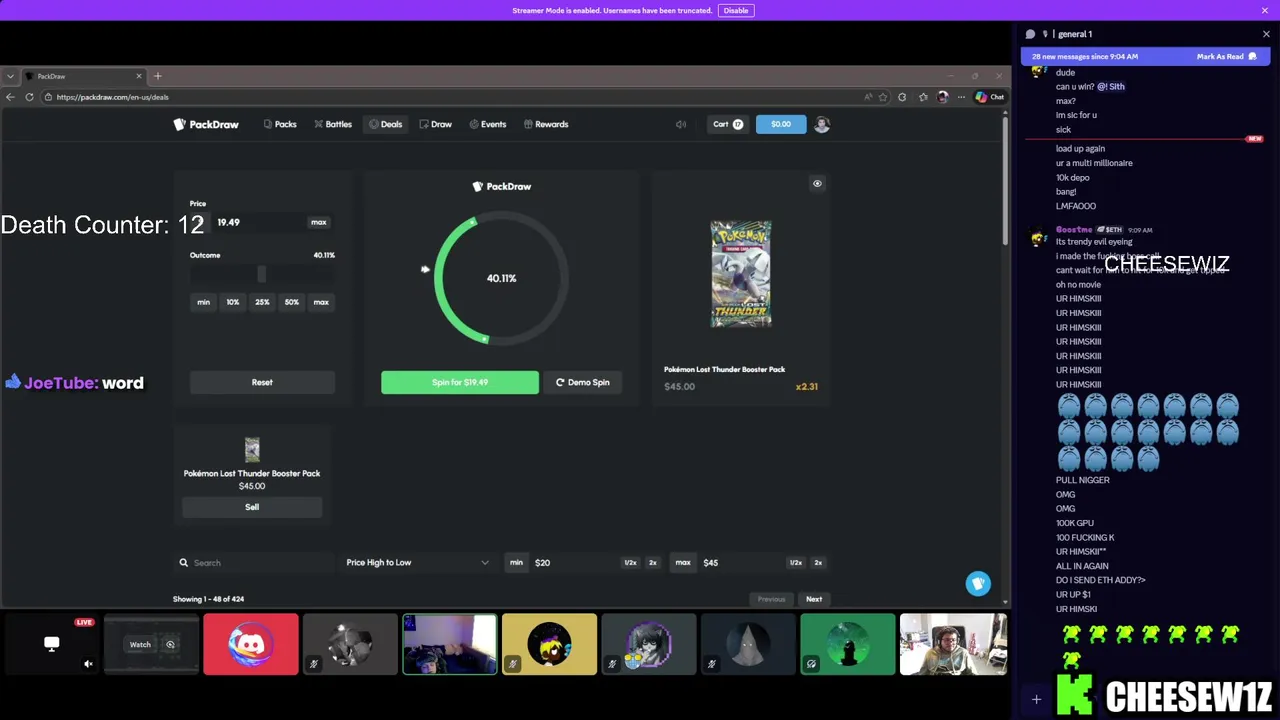Click the page vertical scrollbar
The image size is (1280, 720).
click(x=1005, y=180)
